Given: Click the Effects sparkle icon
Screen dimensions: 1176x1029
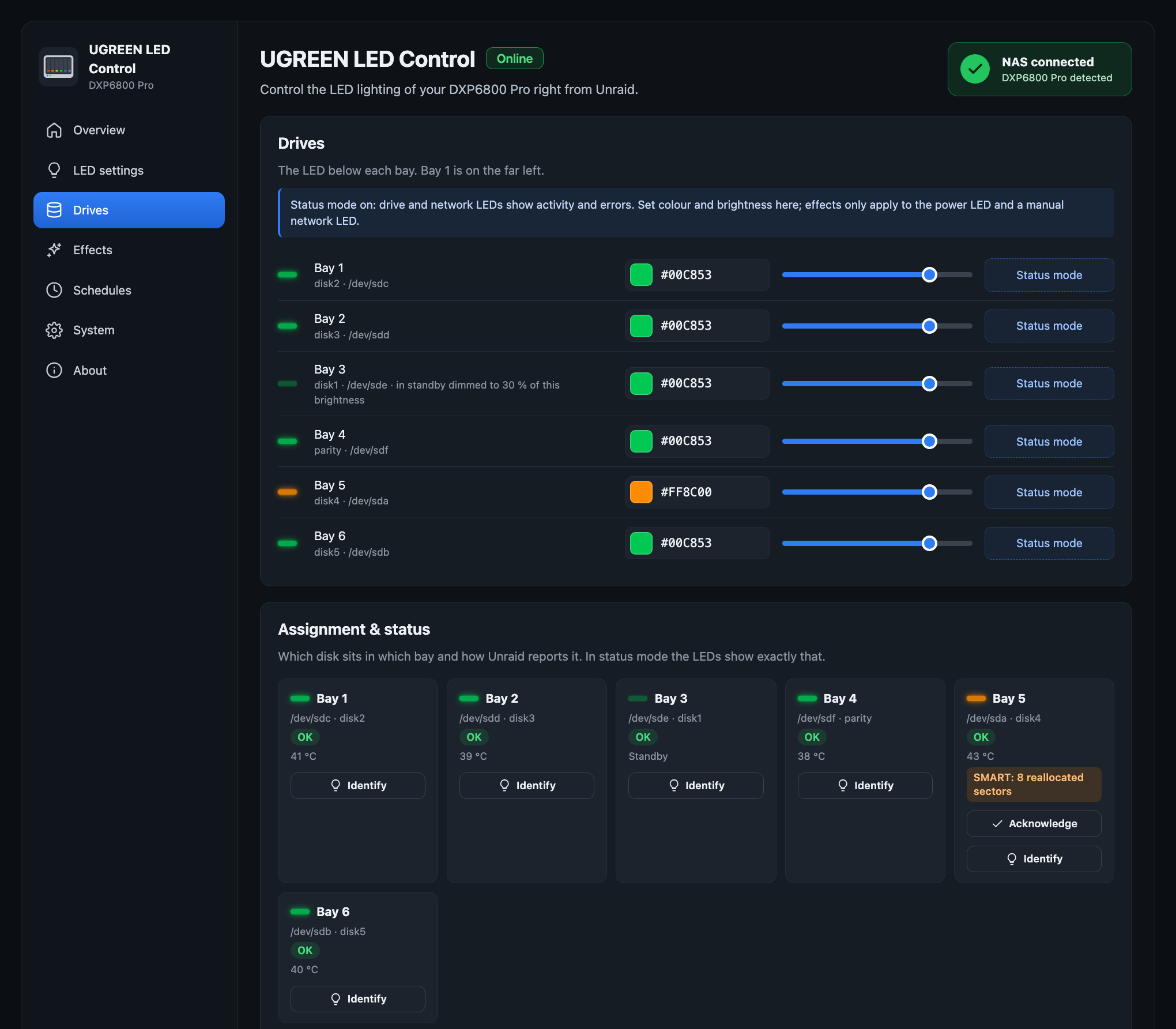Looking at the screenshot, I should (54, 250).
